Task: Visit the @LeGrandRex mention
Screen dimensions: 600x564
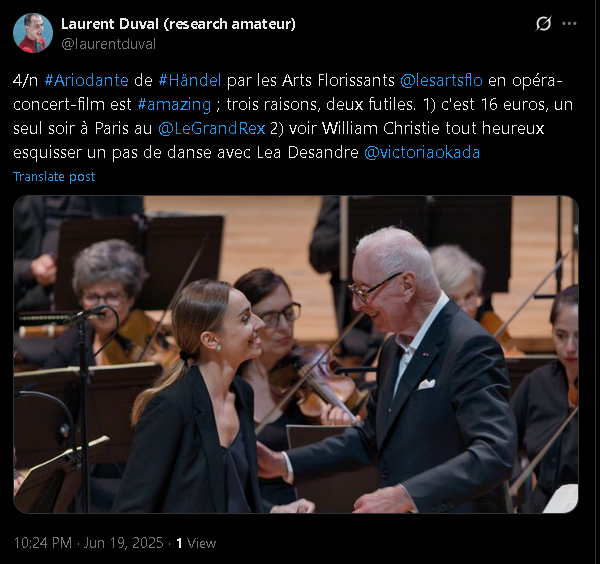Action: pos(212,129)
